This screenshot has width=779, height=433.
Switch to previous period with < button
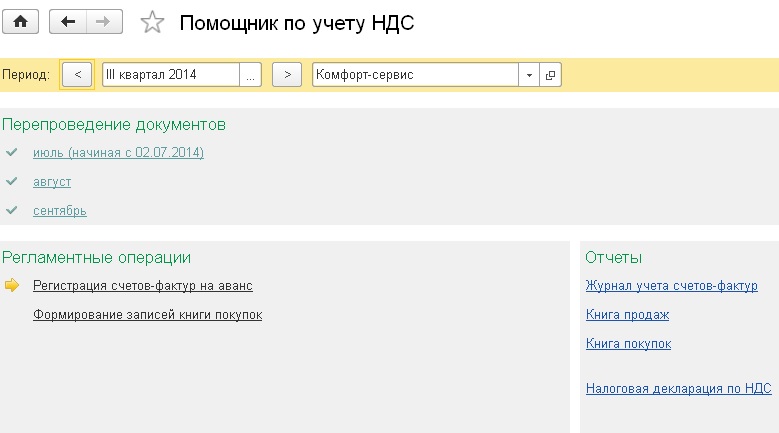tap(77, 74)
